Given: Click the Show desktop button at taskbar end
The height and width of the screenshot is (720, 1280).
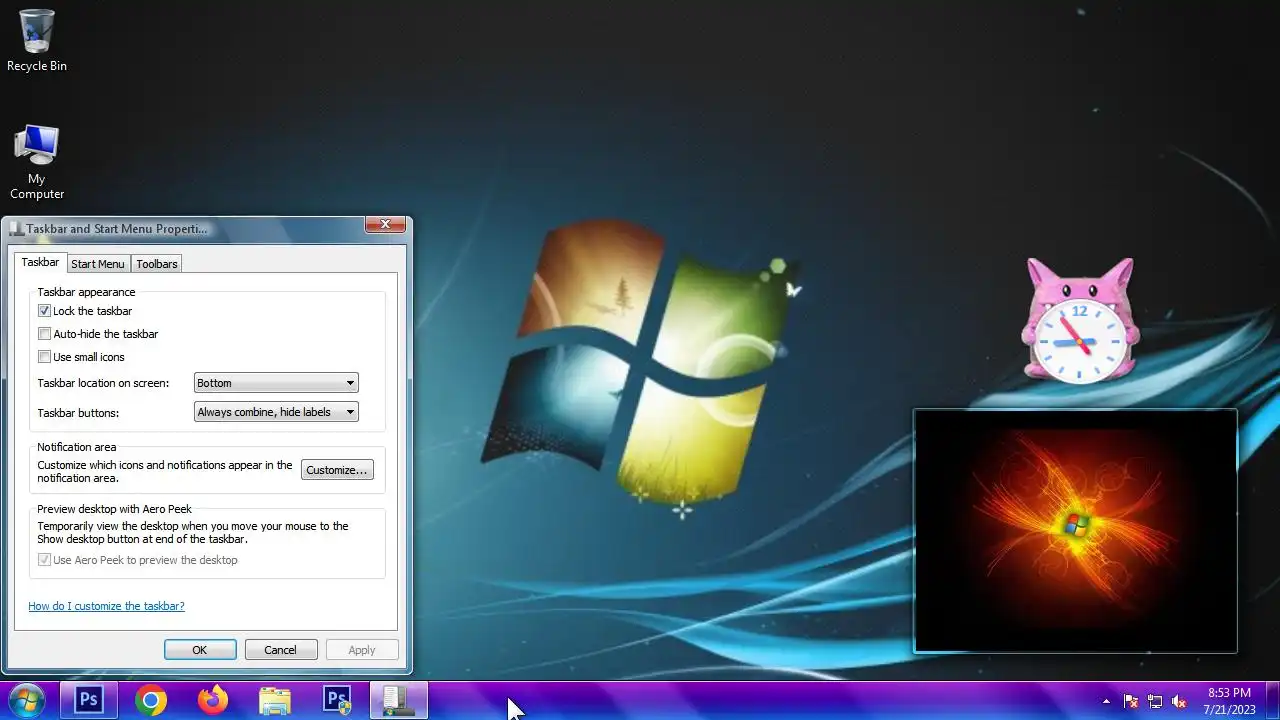Looking at the screenshot, I should 1272,700.
